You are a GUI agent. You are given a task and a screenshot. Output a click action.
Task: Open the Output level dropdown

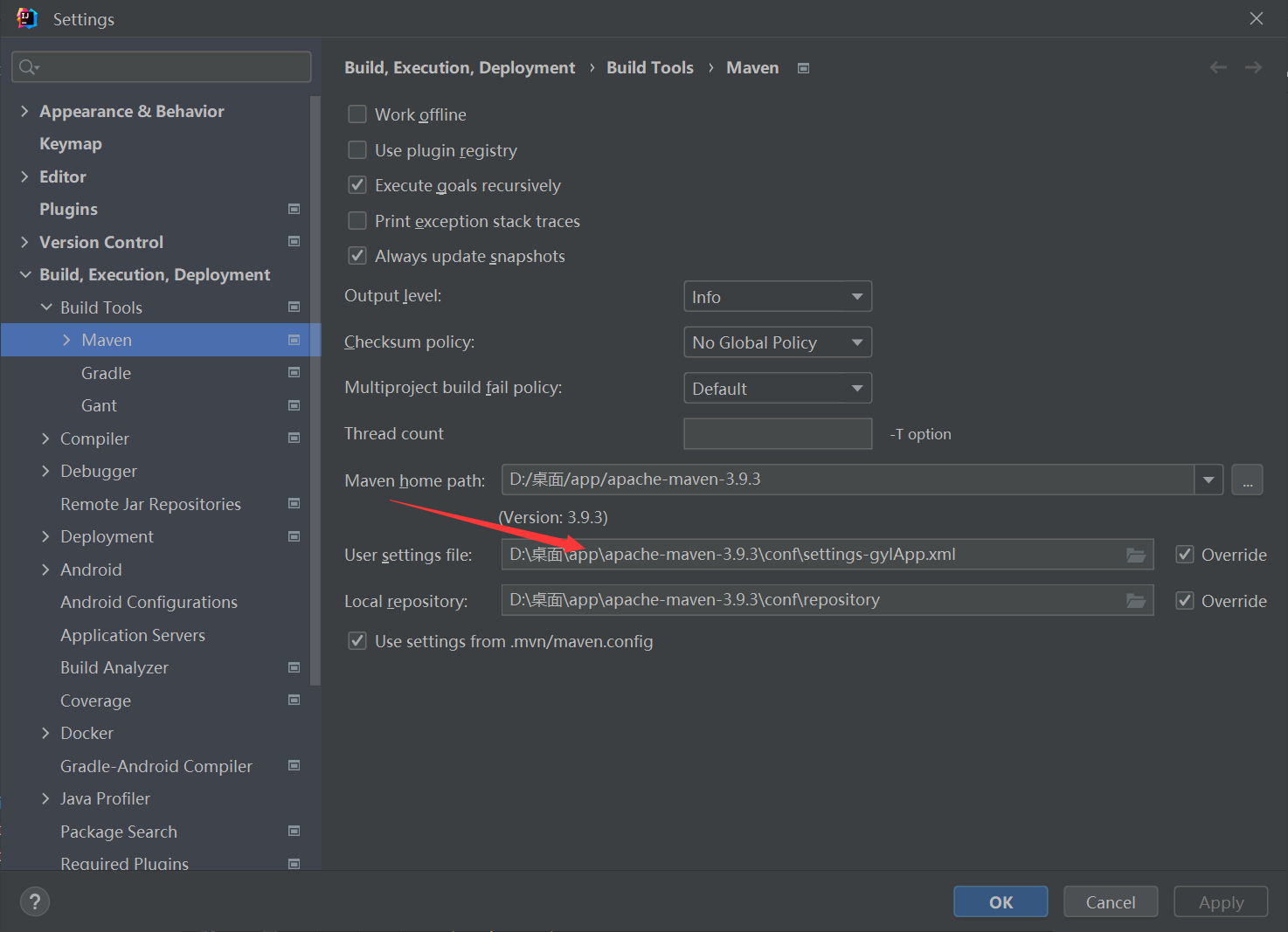tap(778, 297)
